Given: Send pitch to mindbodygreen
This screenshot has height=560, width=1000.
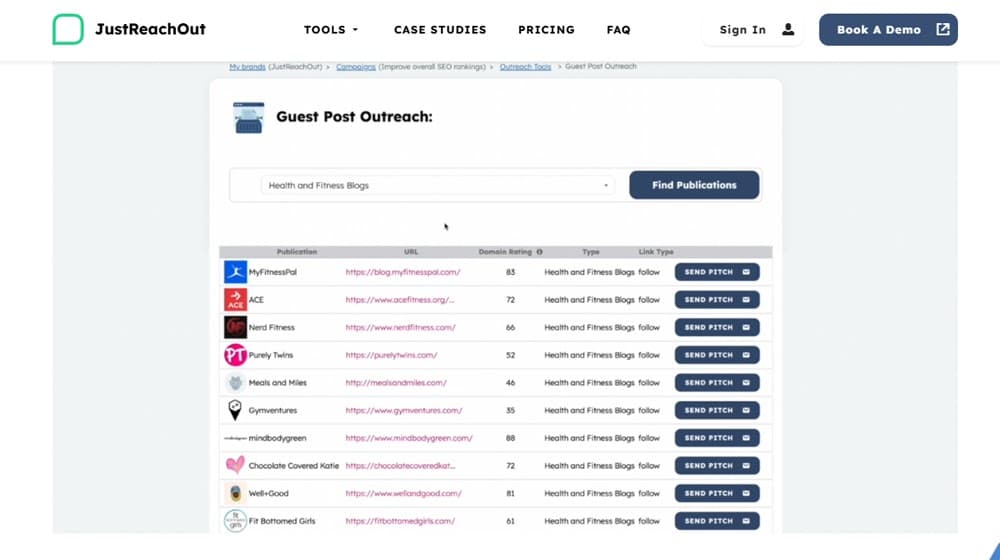Looking at the screenshot, I should click(x=717, y=438).
